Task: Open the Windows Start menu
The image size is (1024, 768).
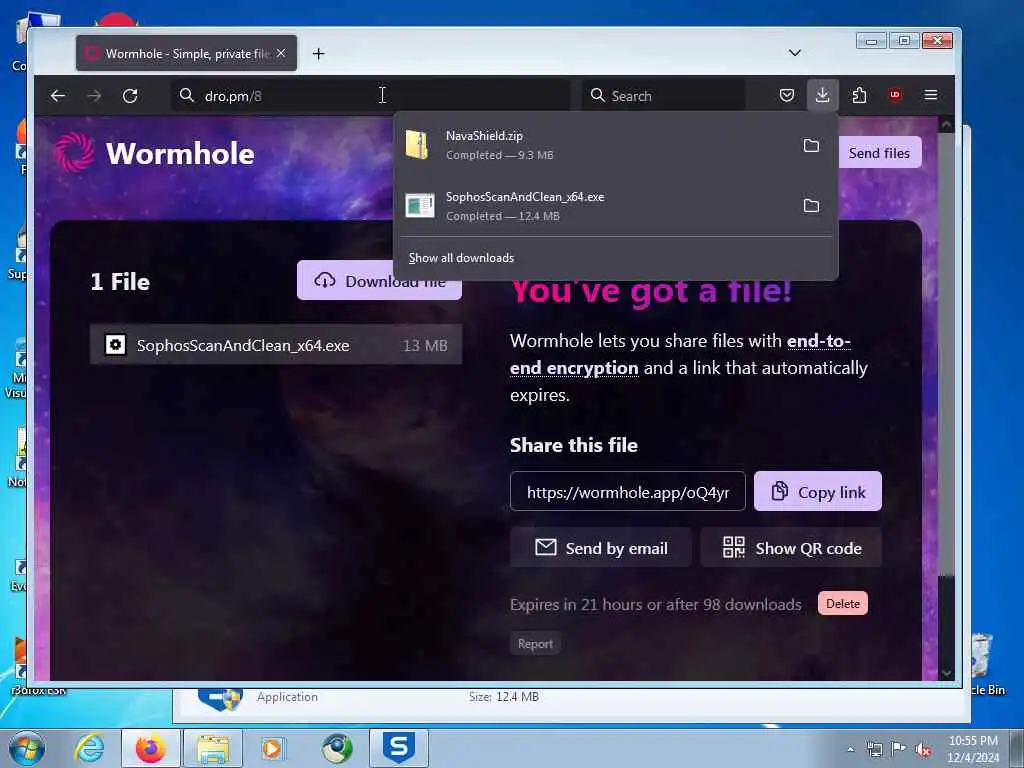Action: coord(27,749)
